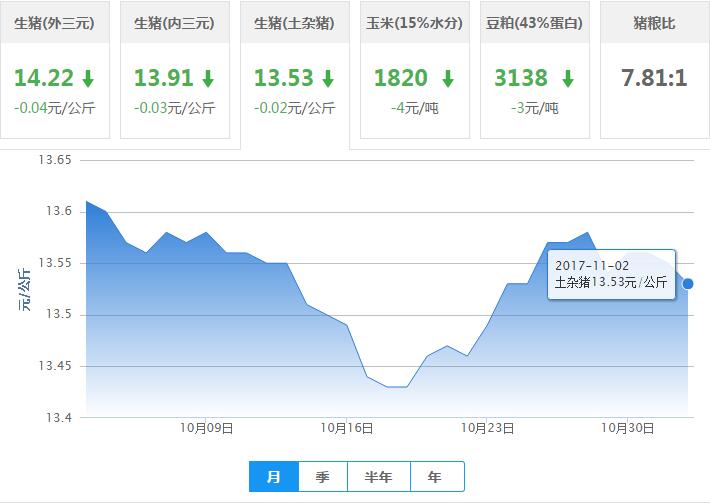Viewport: 710px width, 504px height.
Task: Click the down arrow next to 13.91
Action: (208, 78)
